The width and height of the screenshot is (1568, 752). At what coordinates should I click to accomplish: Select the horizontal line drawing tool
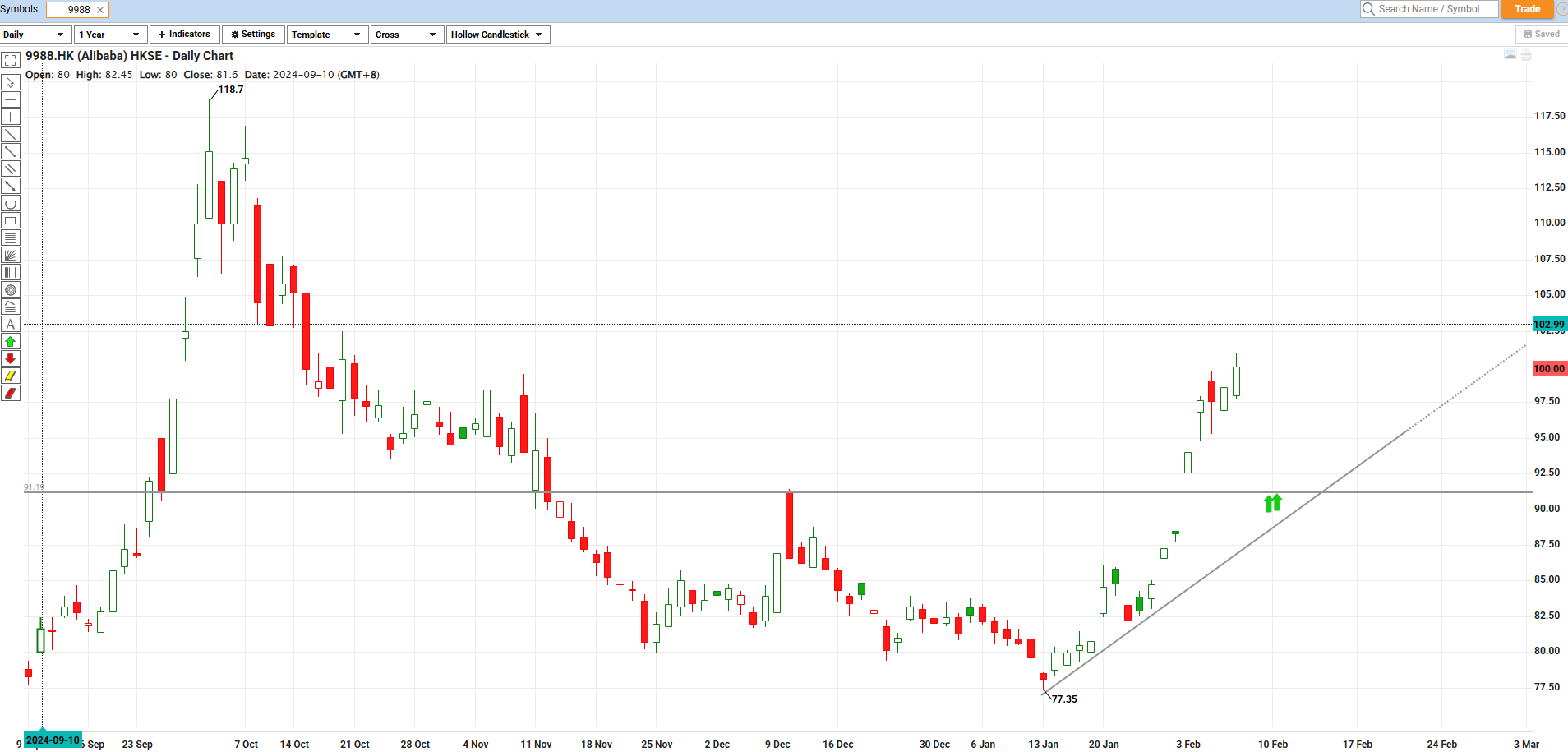(x=11, y=99)
